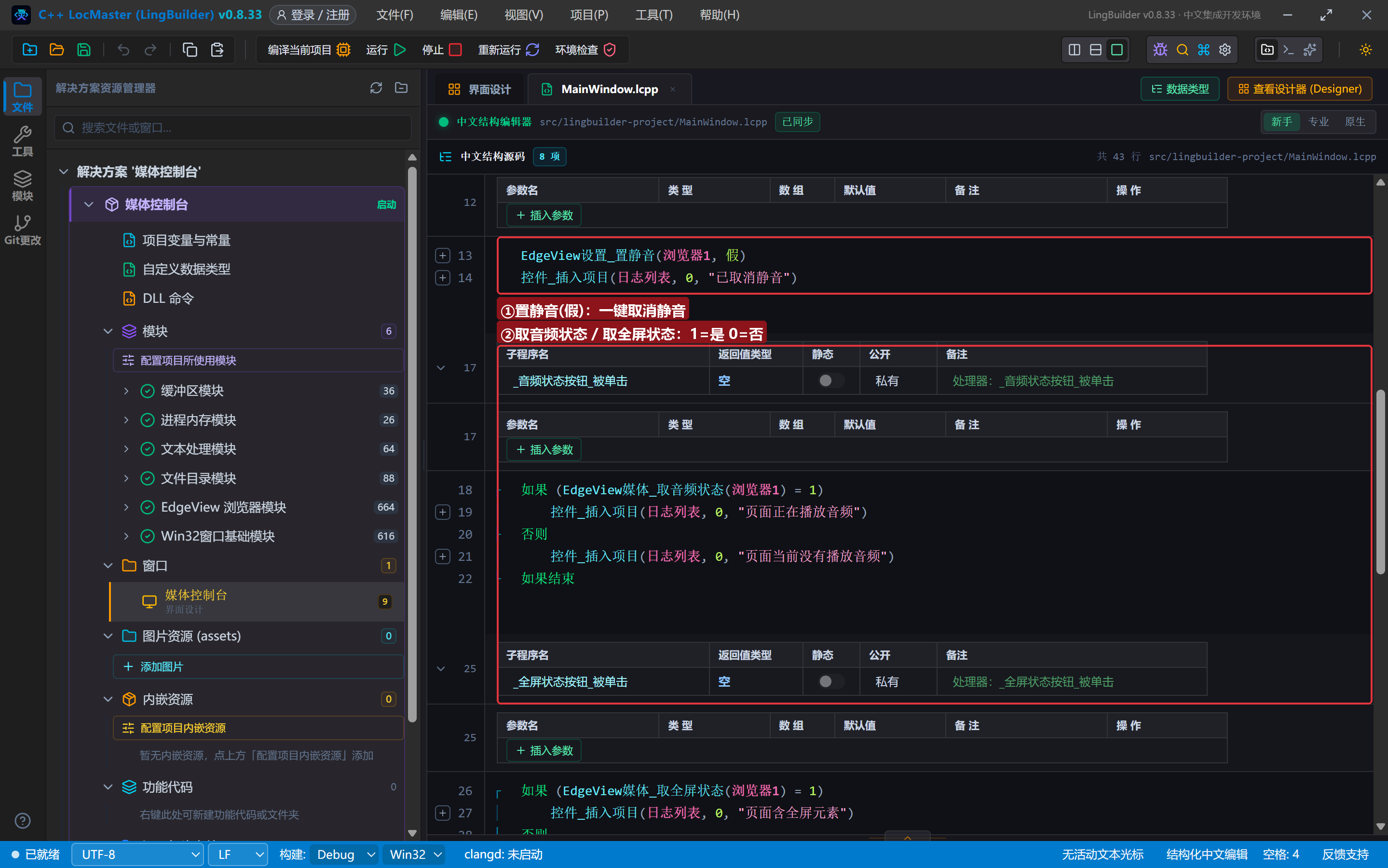Image resolution: width=1388 pixels, height=868 pixels.
Task: Collapse subroutine at line 17 chevron
Action: point(441,368)
